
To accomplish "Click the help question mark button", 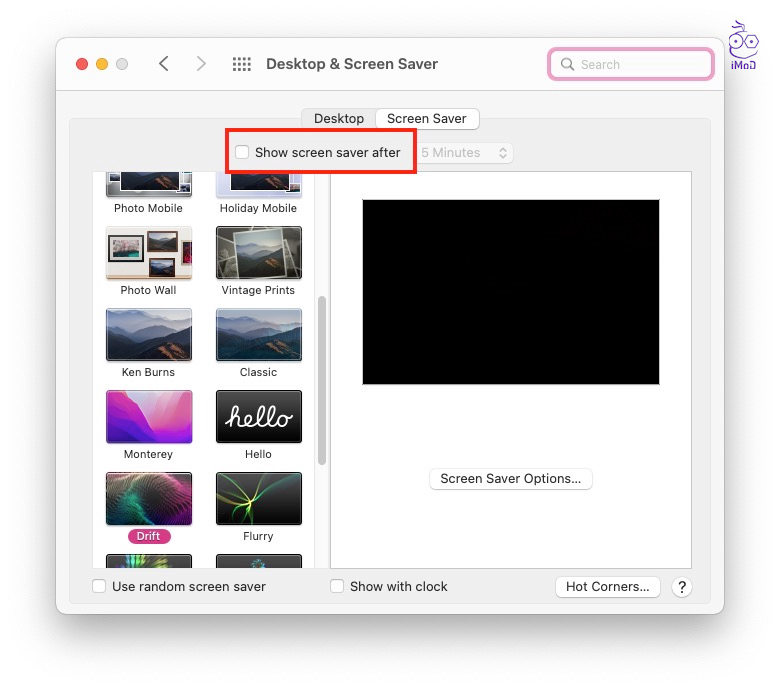I will [682, 587].
